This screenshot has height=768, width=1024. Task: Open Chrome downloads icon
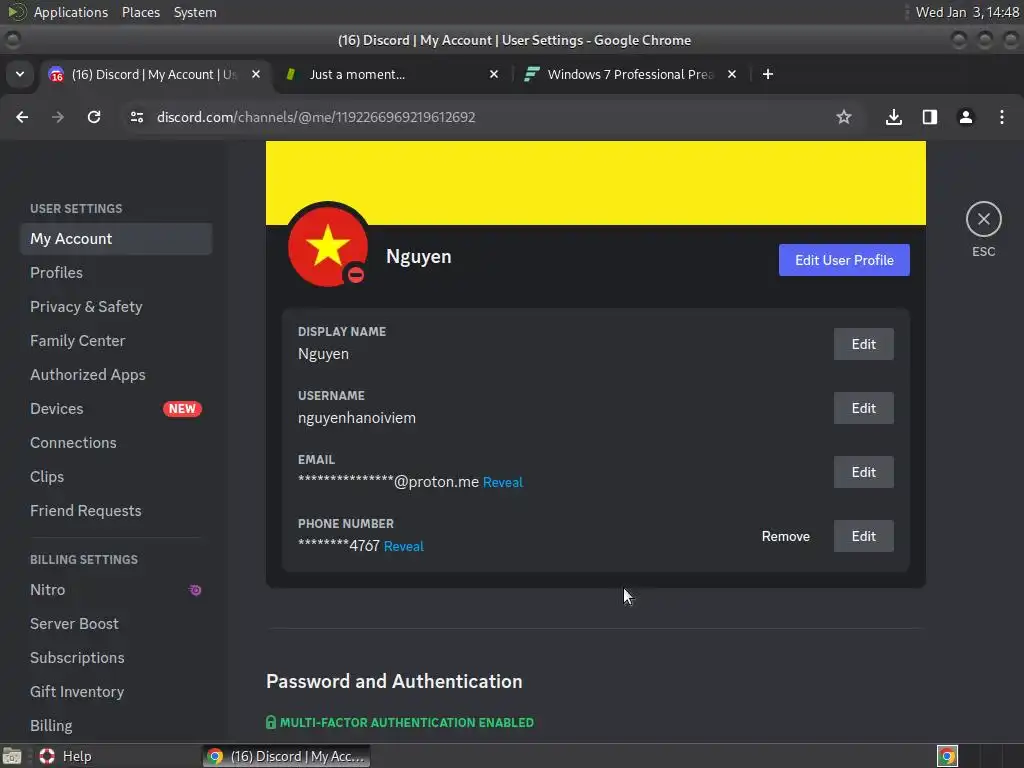893,117
